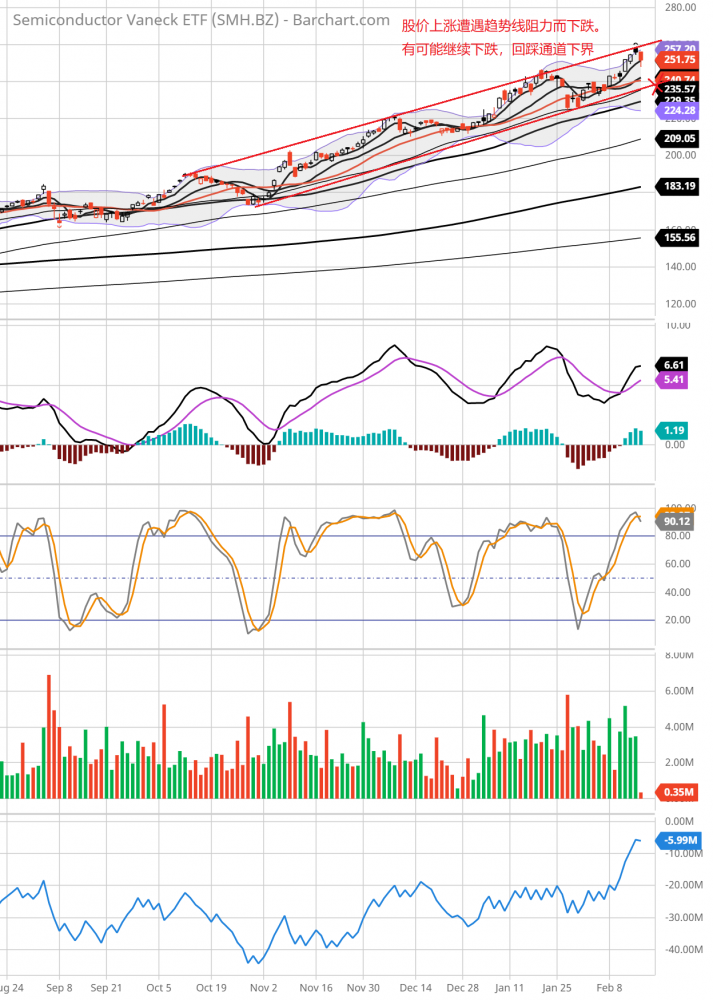Click the 80.00 stochastic overbought level label
The height and width of the screenshot is (1000, 713).
point(679,536)
